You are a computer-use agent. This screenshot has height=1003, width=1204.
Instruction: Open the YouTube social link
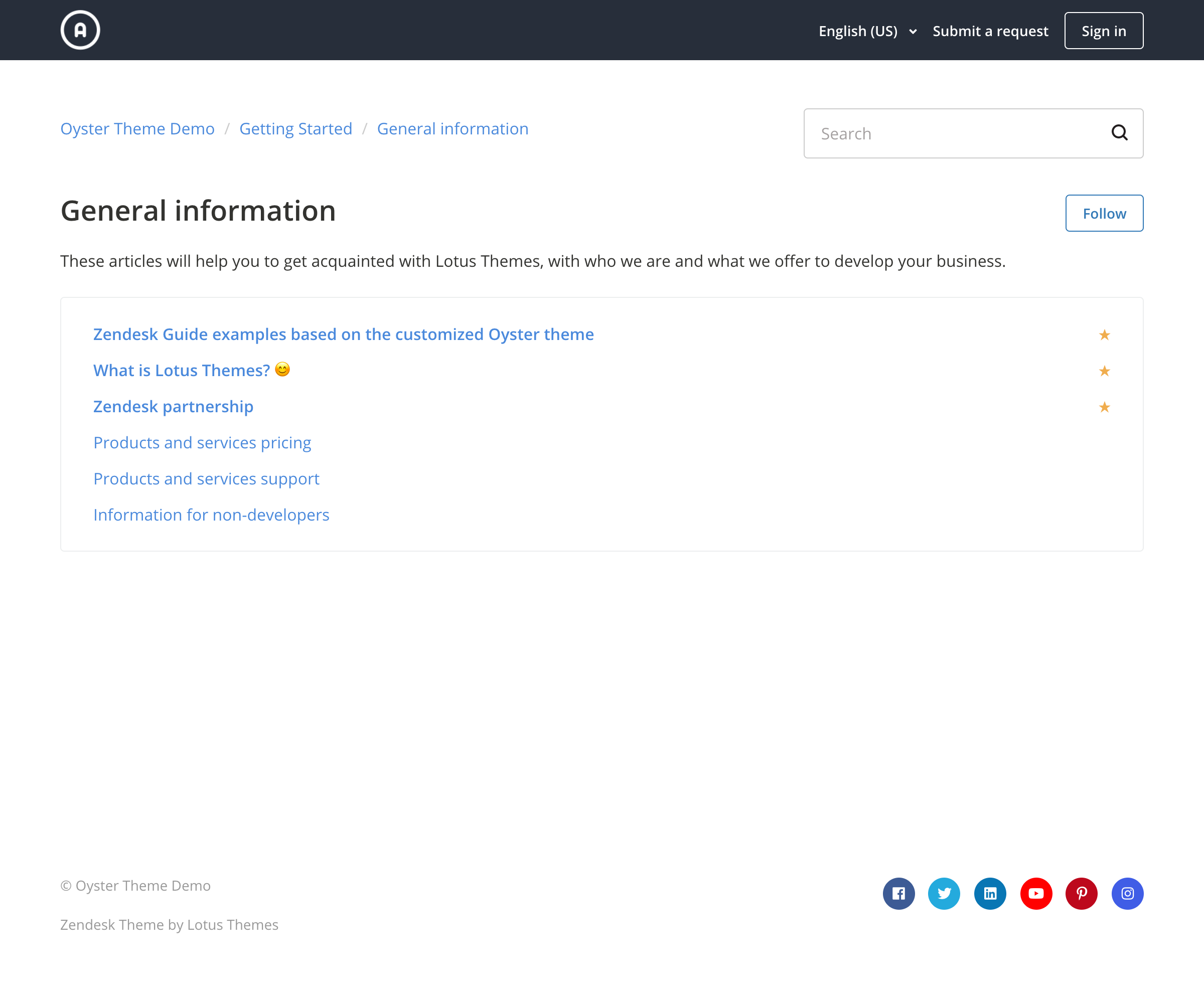(x=1036, y=893)
